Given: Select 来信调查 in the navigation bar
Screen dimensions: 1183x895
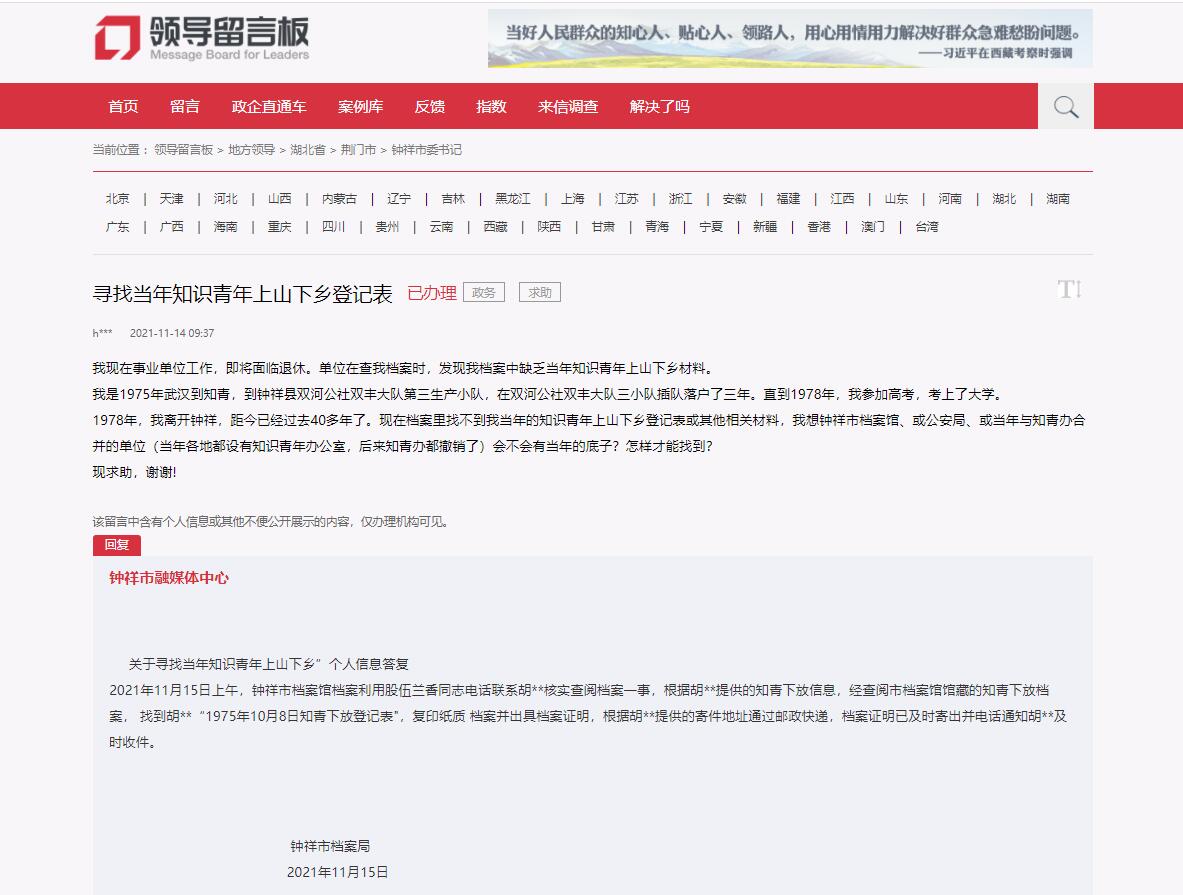Looking at the screenshot, I should [x=567, y=107].
